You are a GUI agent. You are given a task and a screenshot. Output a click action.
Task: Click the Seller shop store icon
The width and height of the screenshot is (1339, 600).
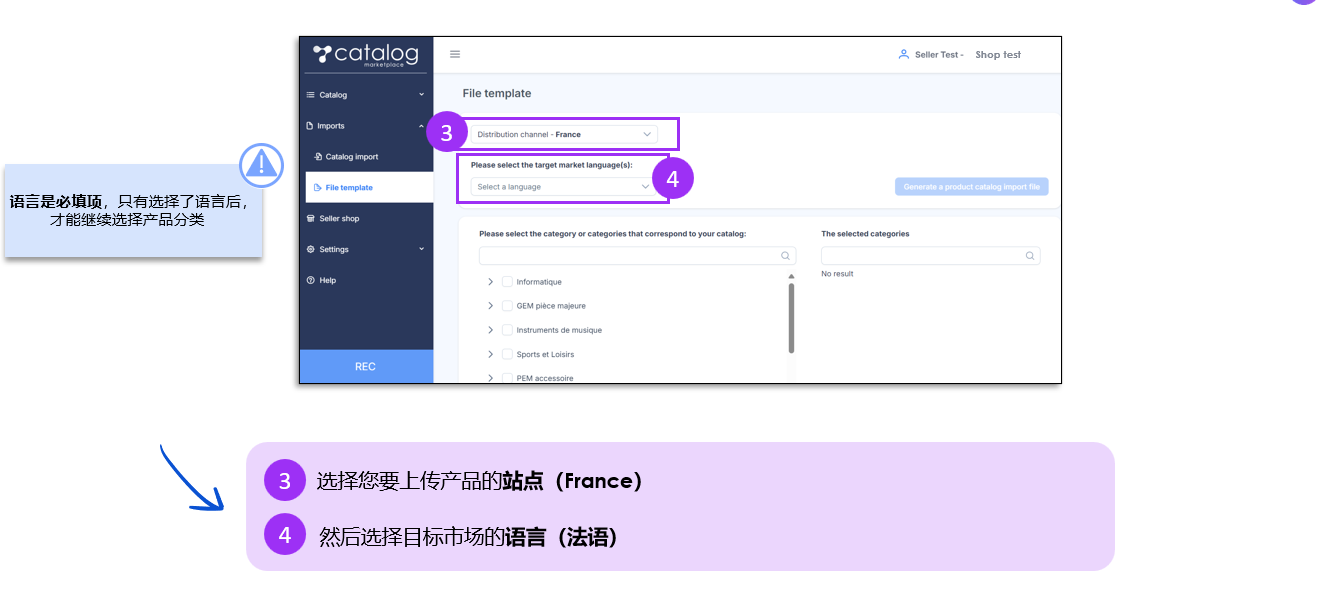point(310,219)
